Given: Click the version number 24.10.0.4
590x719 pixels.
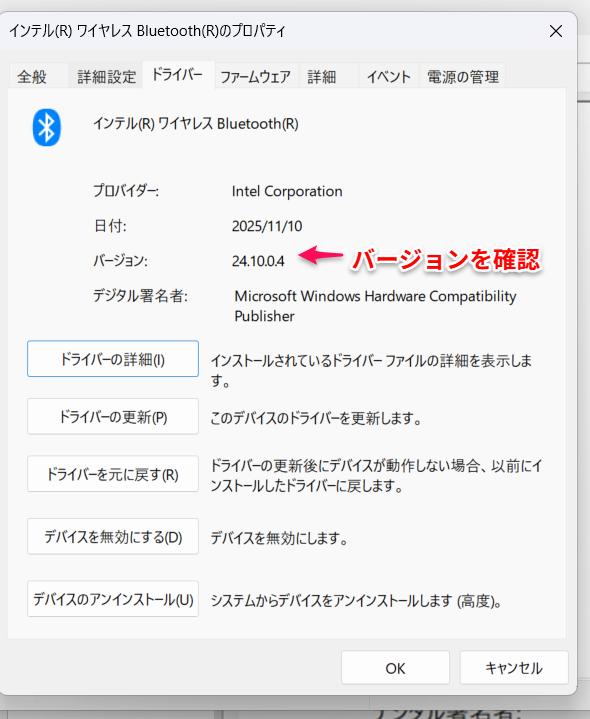Looking at the screenshot, I should [258, 261].
